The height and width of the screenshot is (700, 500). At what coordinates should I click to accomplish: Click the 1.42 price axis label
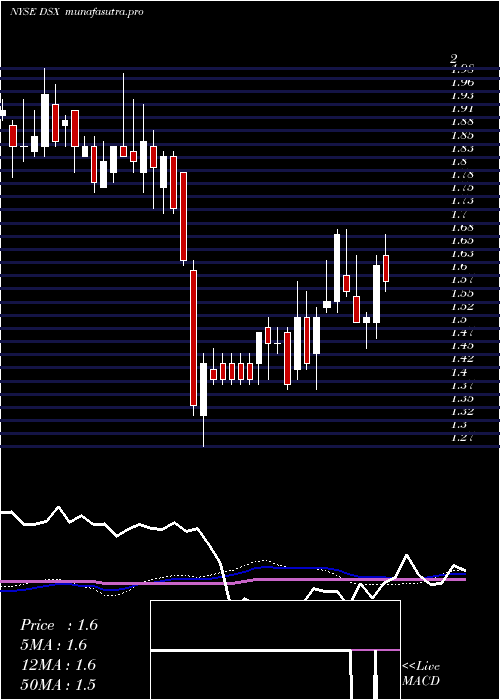[462, 359]
